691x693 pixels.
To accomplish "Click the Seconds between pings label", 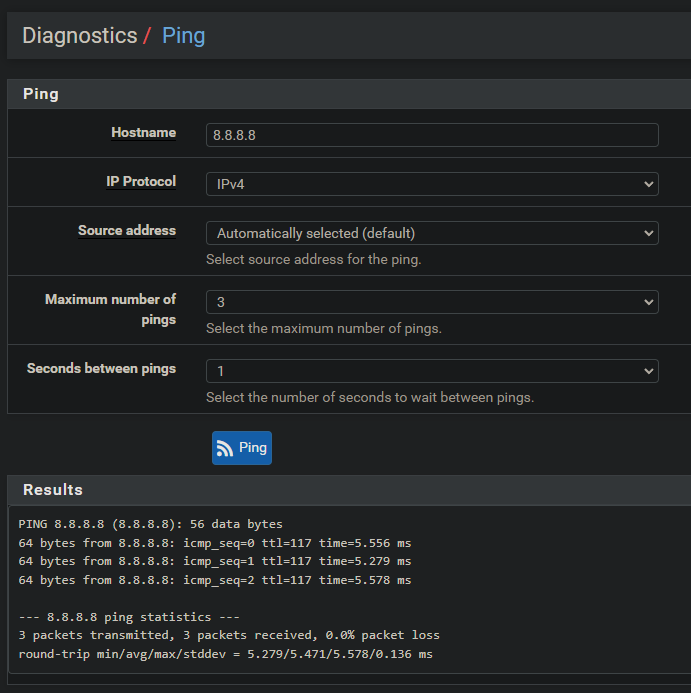I will point(102,369).
